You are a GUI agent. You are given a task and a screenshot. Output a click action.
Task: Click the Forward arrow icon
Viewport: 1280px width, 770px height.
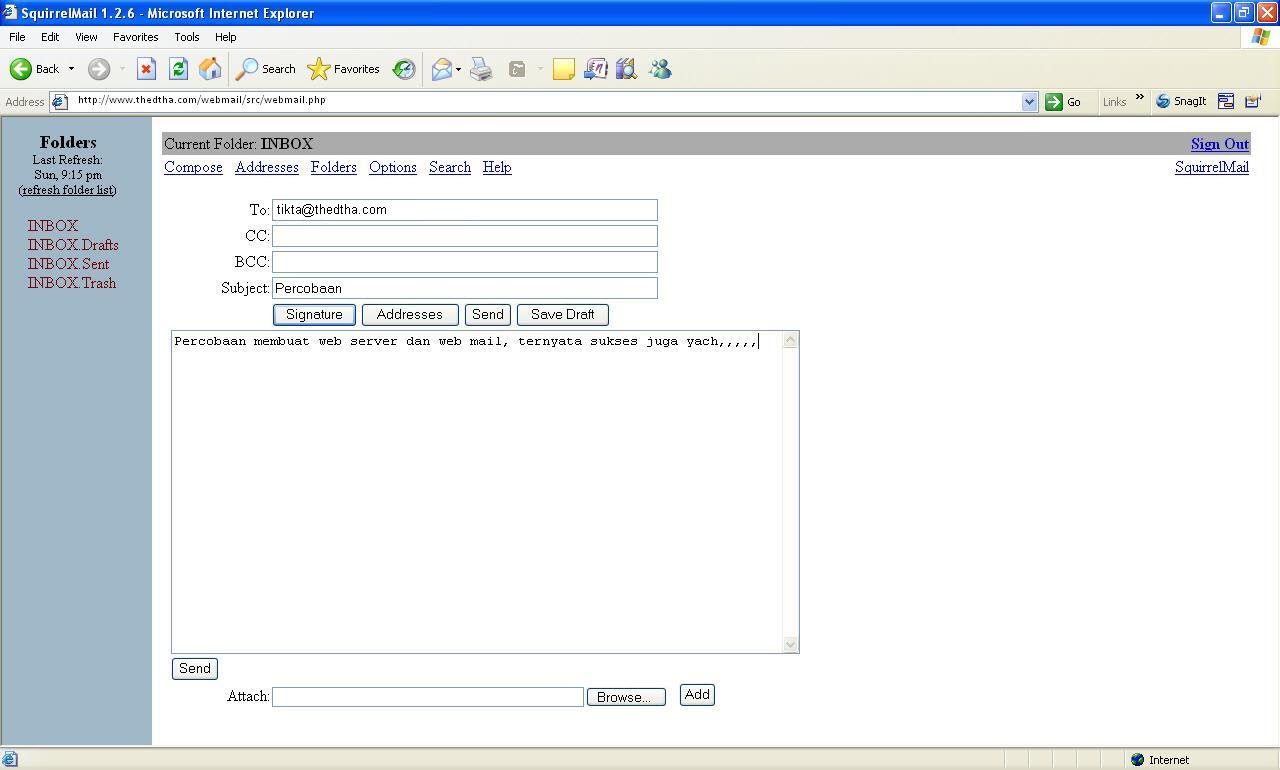[98, 69]
